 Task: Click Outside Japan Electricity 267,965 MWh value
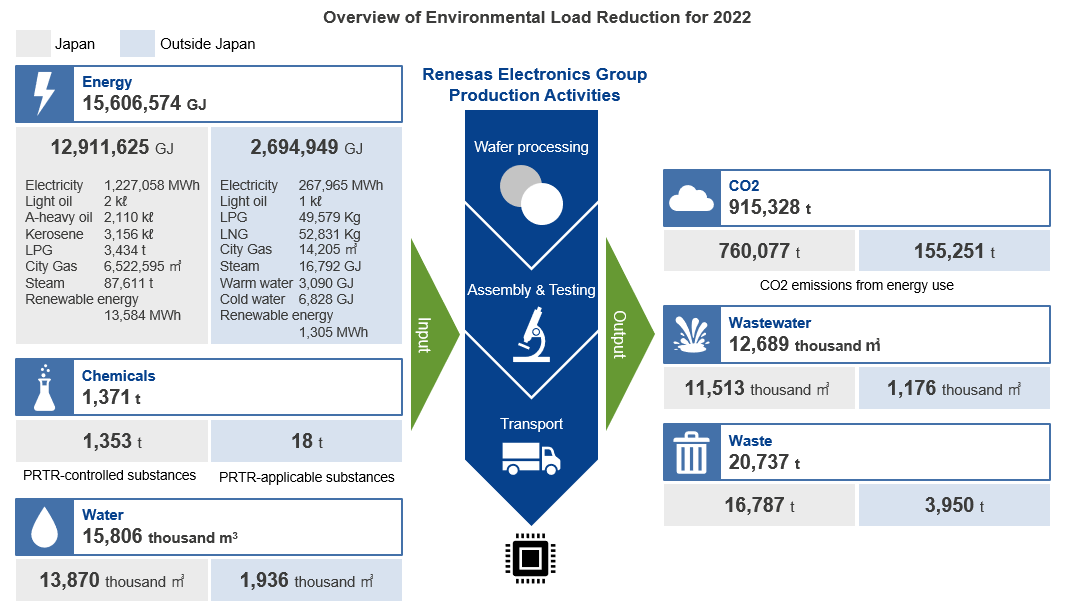pos(341,185)
